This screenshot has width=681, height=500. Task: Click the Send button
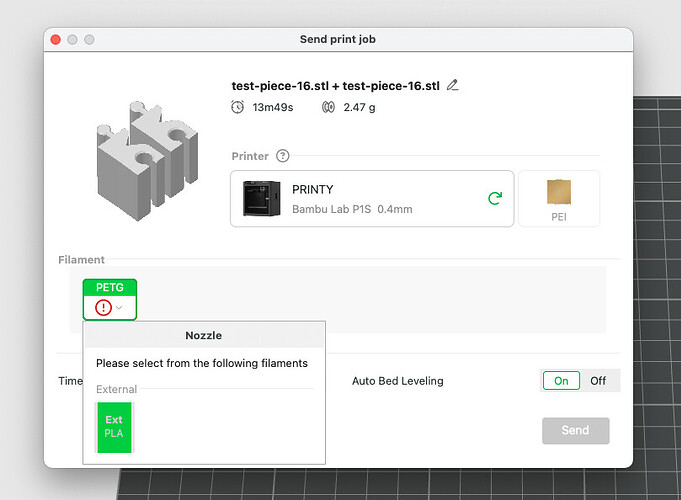click(x=575, y=430)
